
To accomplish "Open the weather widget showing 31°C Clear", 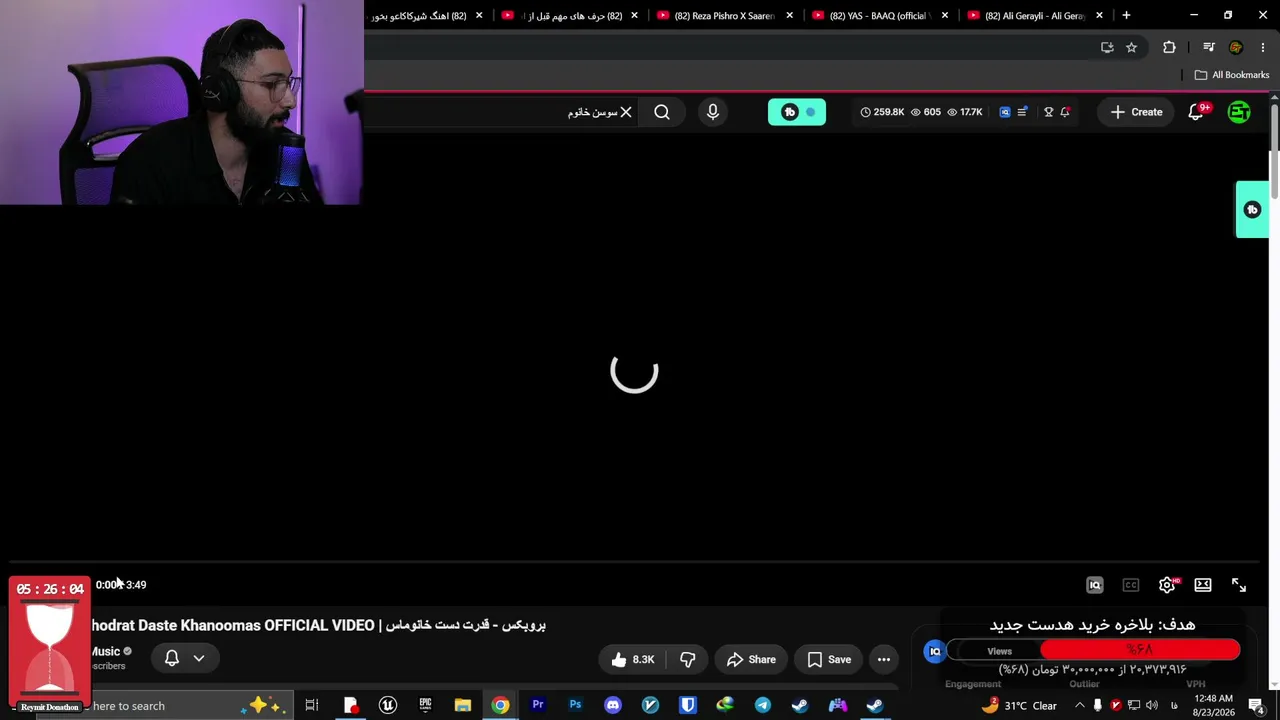I will pyautogui.click(x=1019, y=706).
